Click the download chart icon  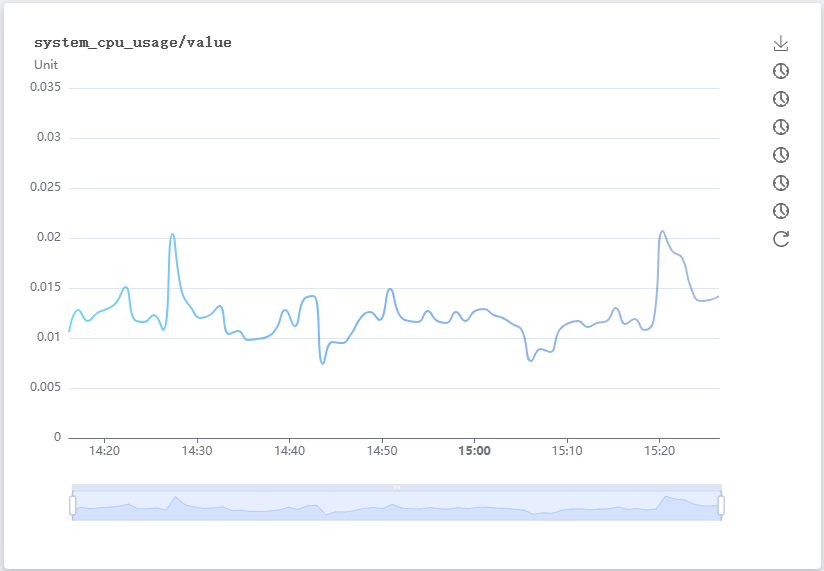point(782,43)
